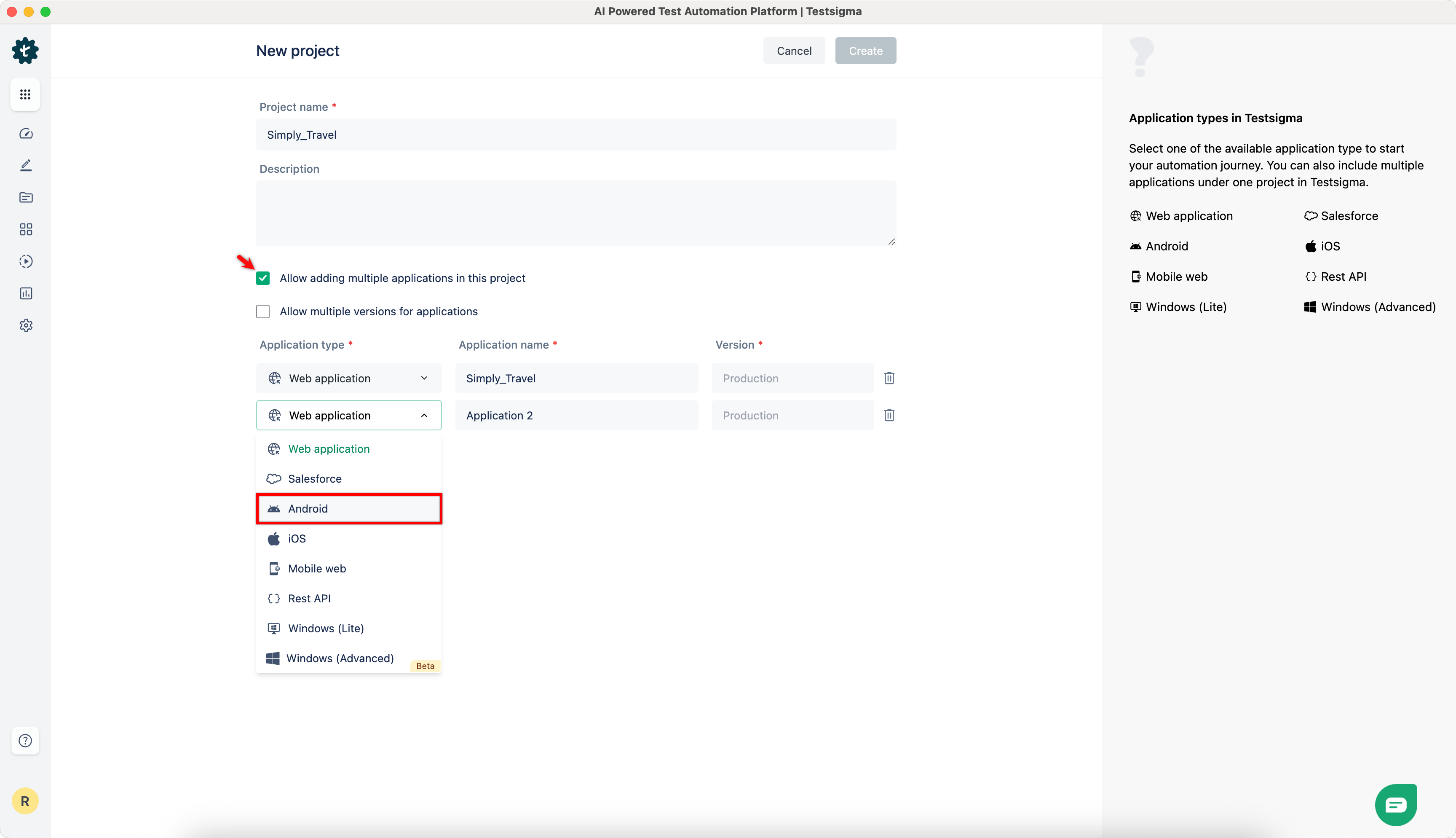
Task: Click the Create button
Action: [x=865, y=51]
